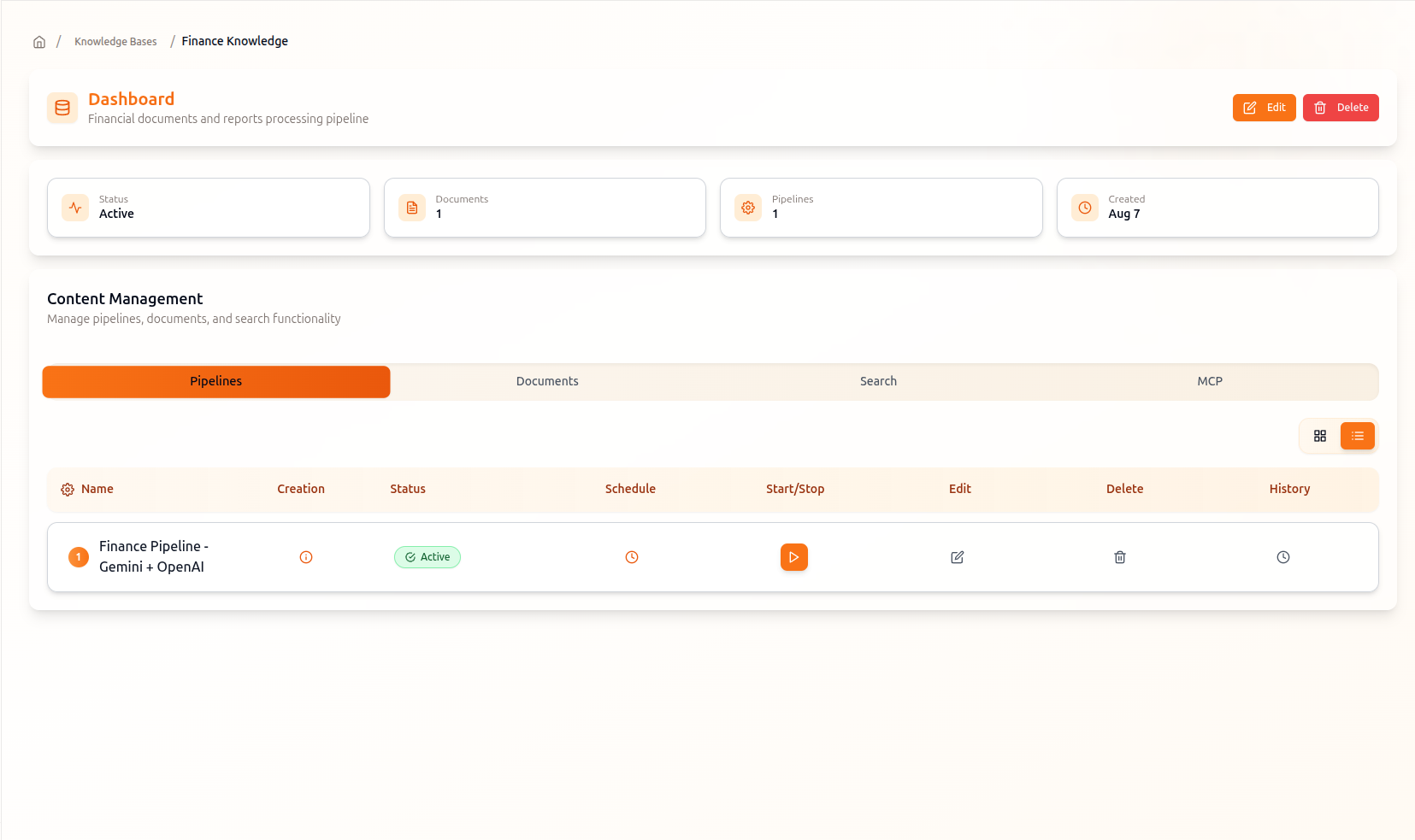The image size is (1415, 840).
Task: Select the Pipelines tab
Action: (216, 381)
